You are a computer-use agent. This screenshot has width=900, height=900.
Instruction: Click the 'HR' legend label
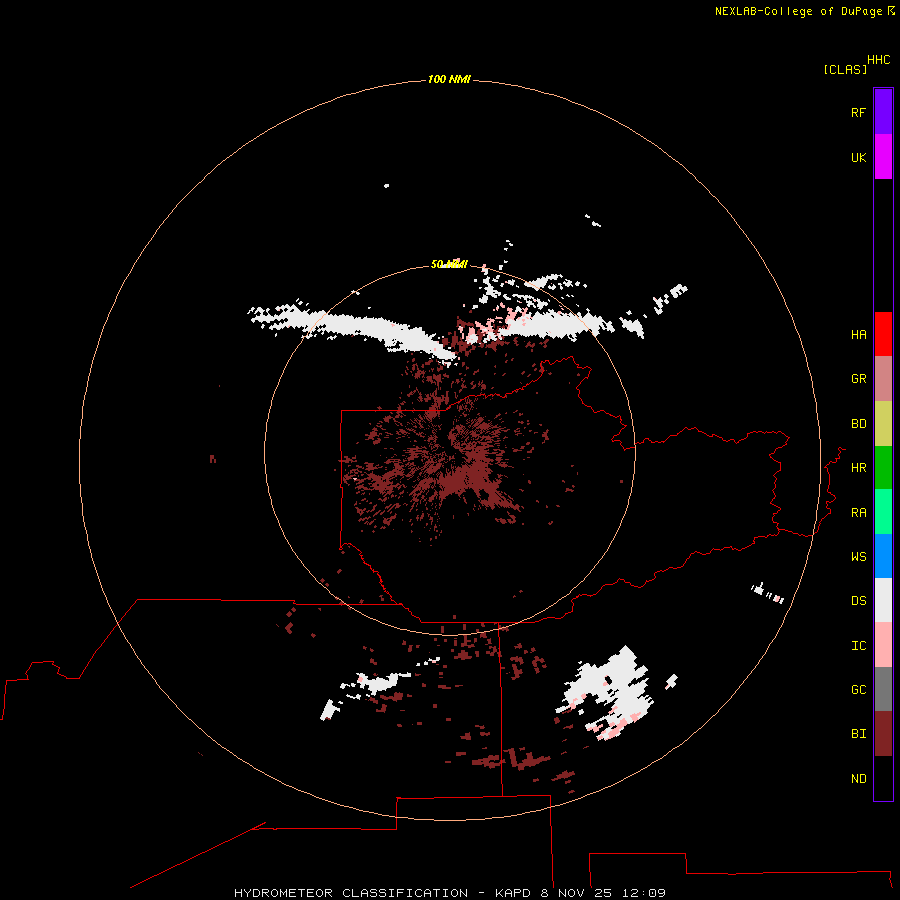point(858,468)
